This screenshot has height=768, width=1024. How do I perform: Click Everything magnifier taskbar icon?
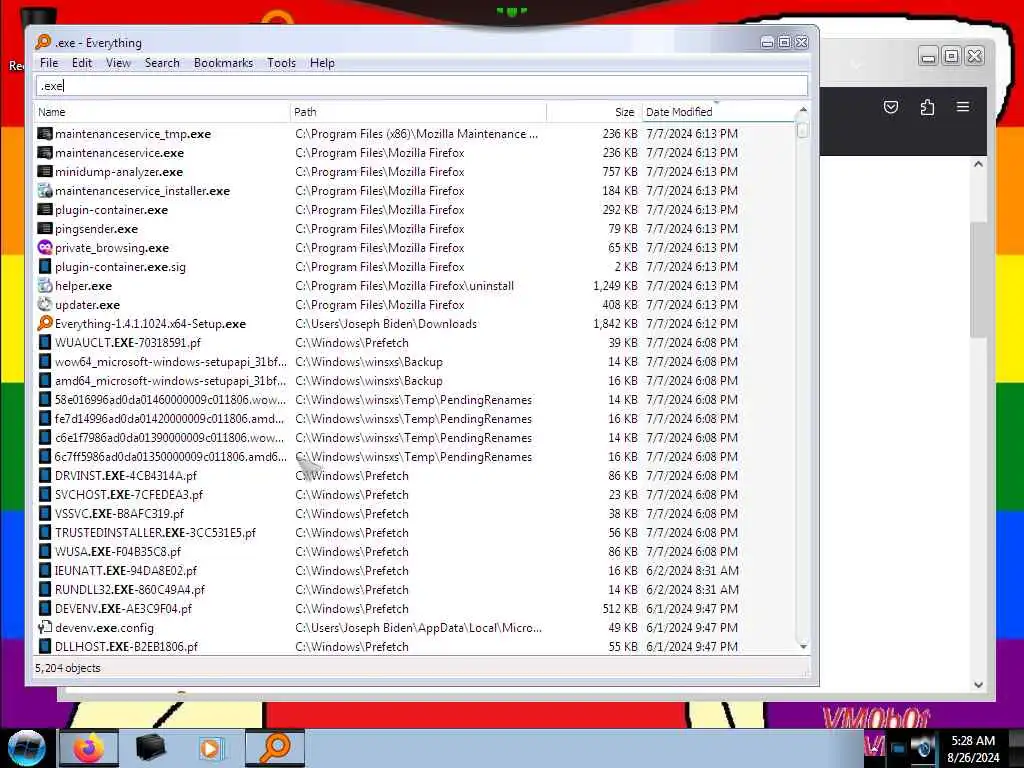click(x=275, y=748)
